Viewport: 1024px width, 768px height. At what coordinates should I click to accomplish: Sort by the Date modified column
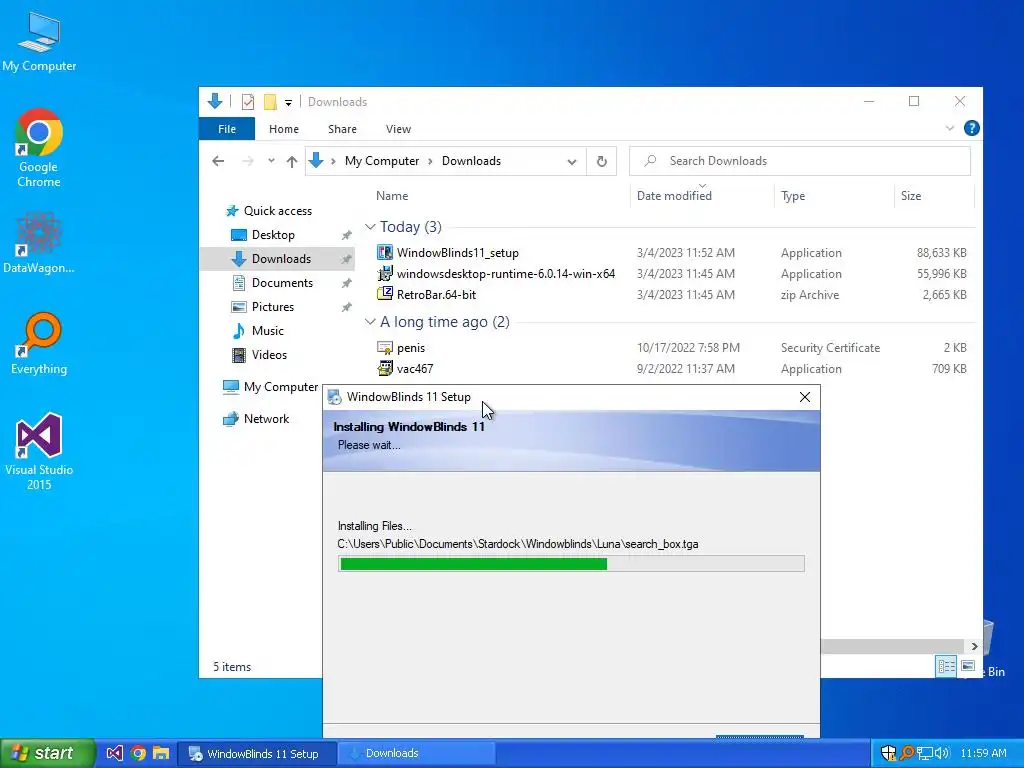[x=674, y=196]
